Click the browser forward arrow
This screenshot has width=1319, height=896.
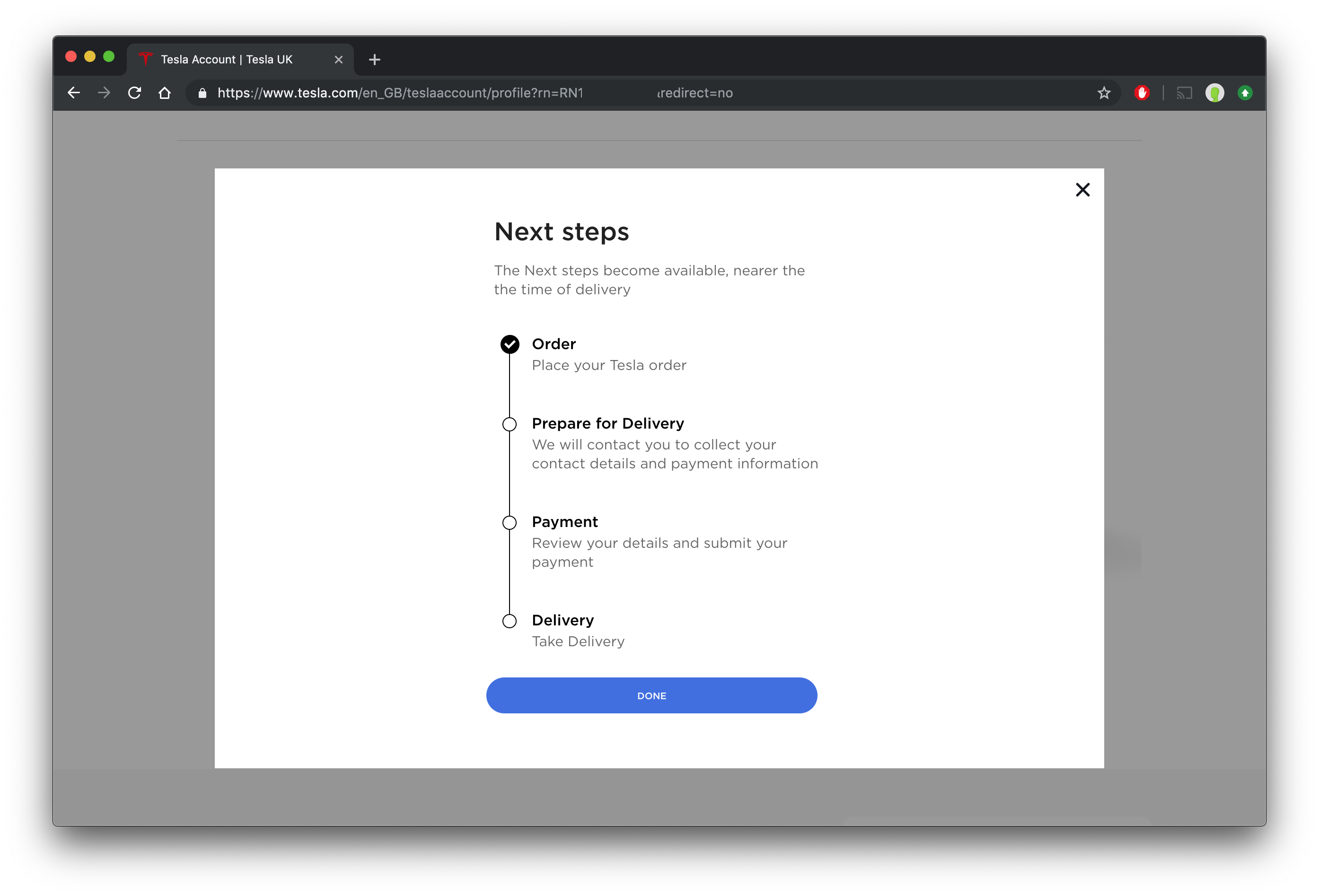(104, 93)
